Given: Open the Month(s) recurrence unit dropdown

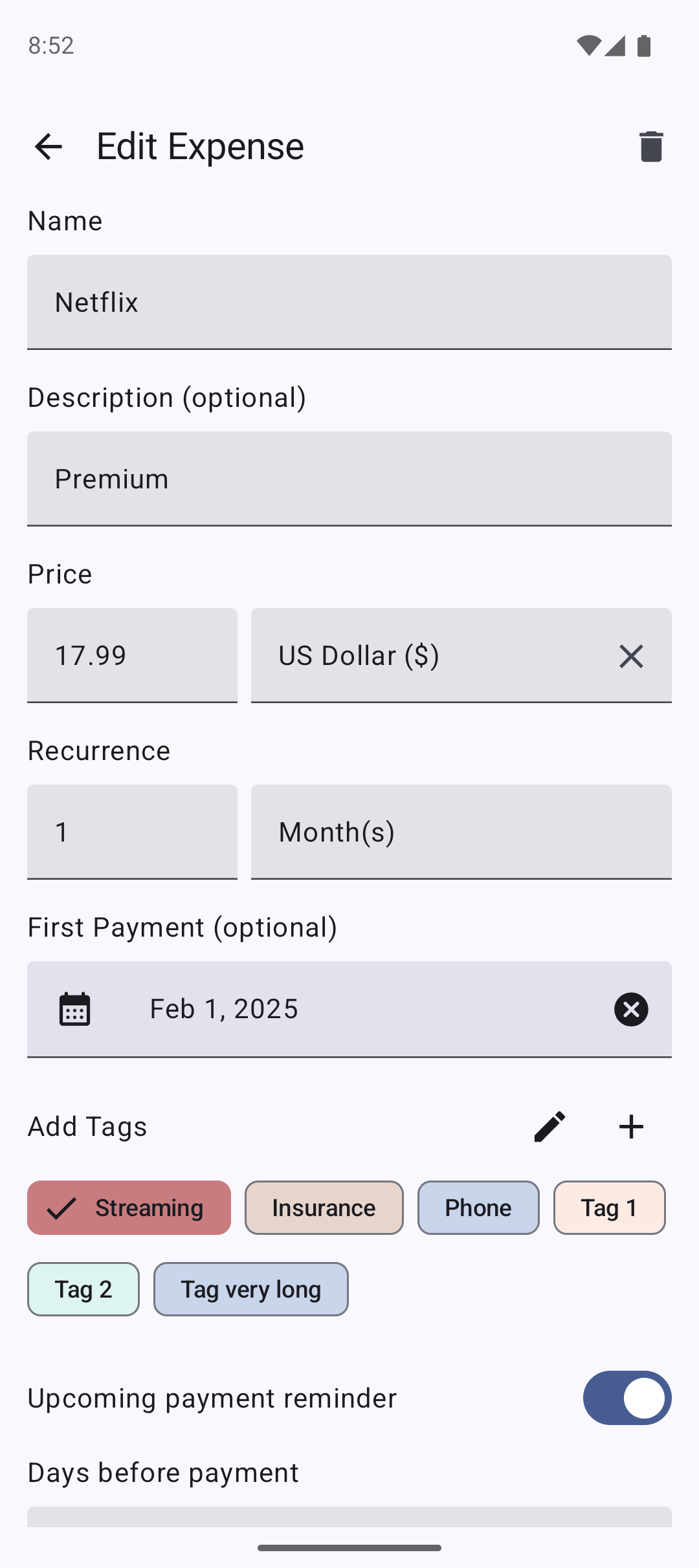Looking at the screenshot, I should (461, 832).
